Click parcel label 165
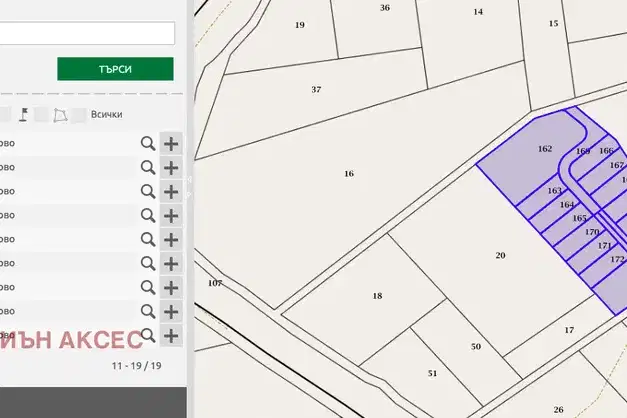 pos(579,218)
